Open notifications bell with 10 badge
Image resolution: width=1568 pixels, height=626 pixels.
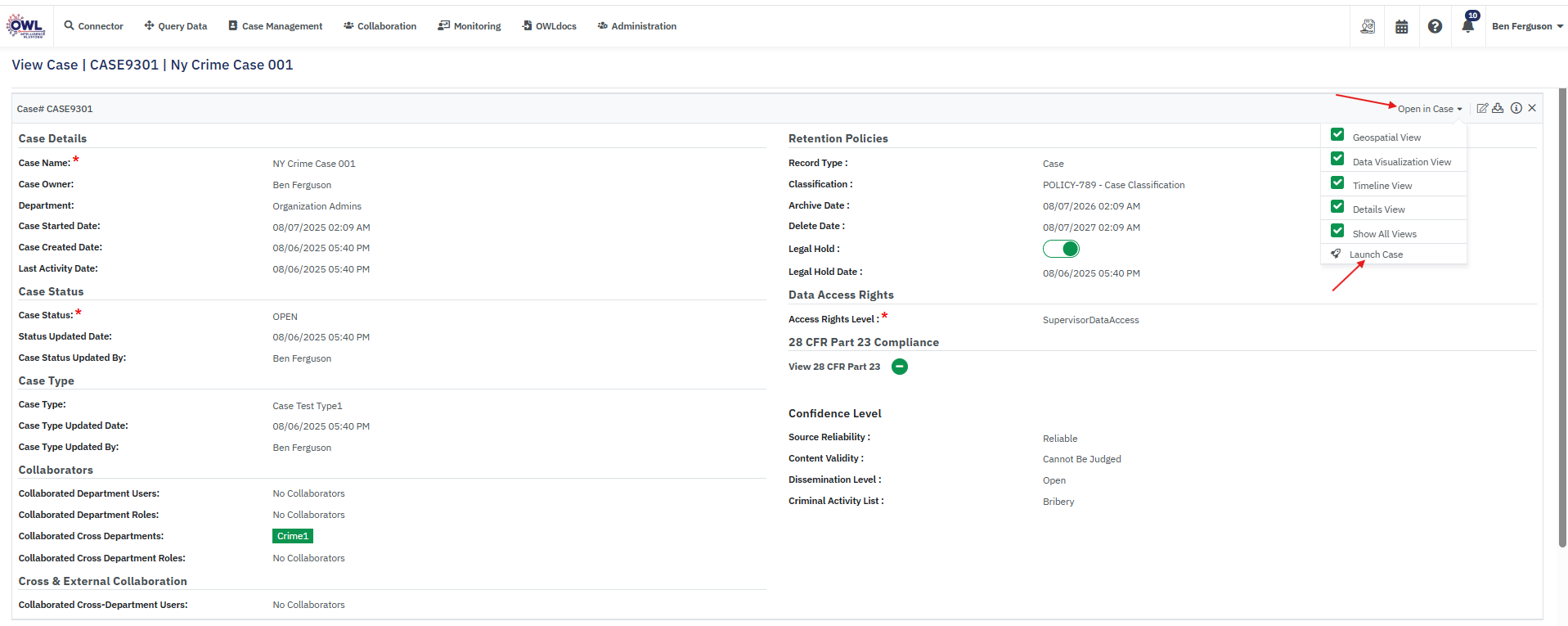[1468, 25]
